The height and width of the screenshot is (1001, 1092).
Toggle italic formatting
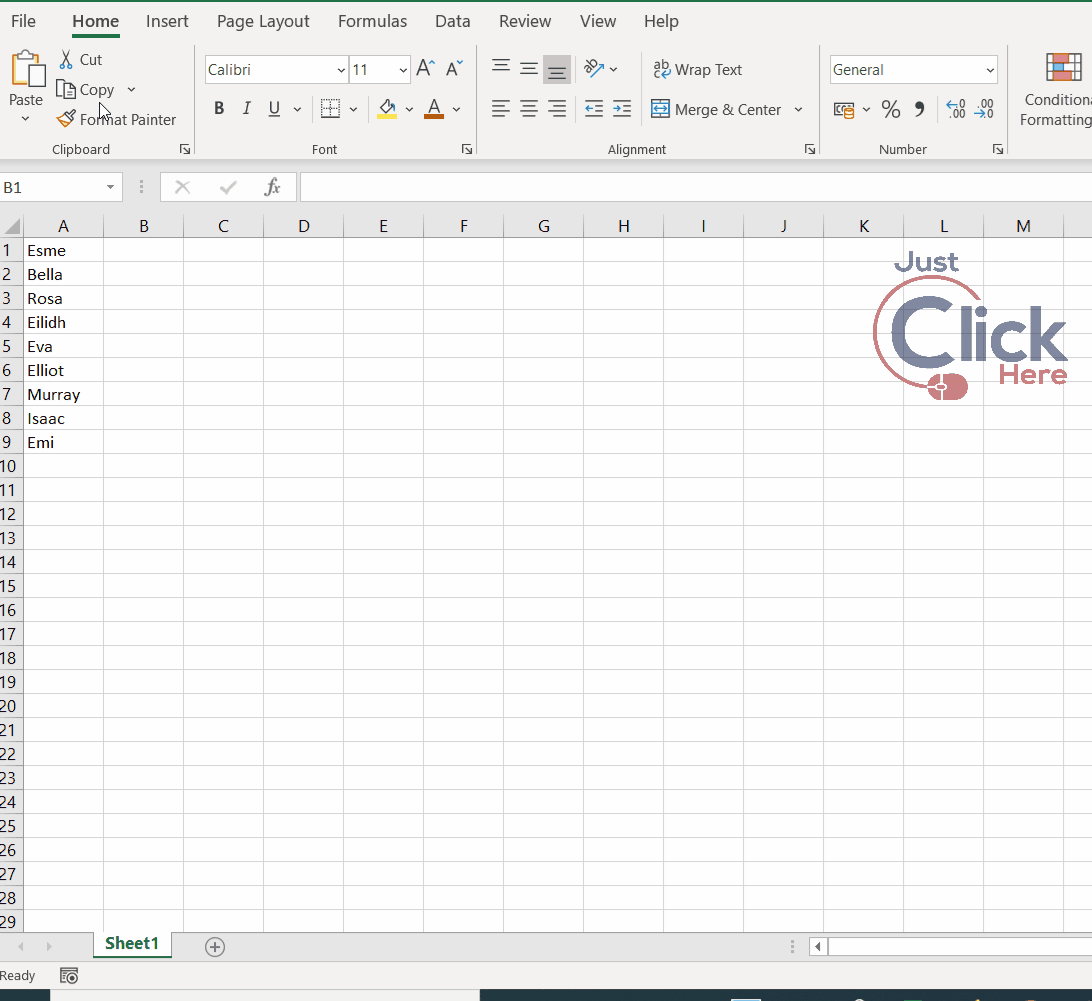pos(246,108)
